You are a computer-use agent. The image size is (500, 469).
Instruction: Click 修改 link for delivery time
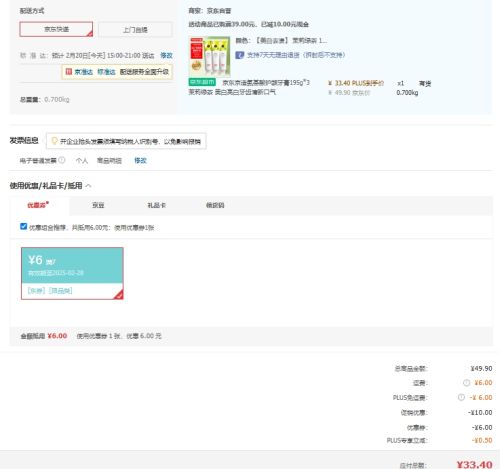166,55
